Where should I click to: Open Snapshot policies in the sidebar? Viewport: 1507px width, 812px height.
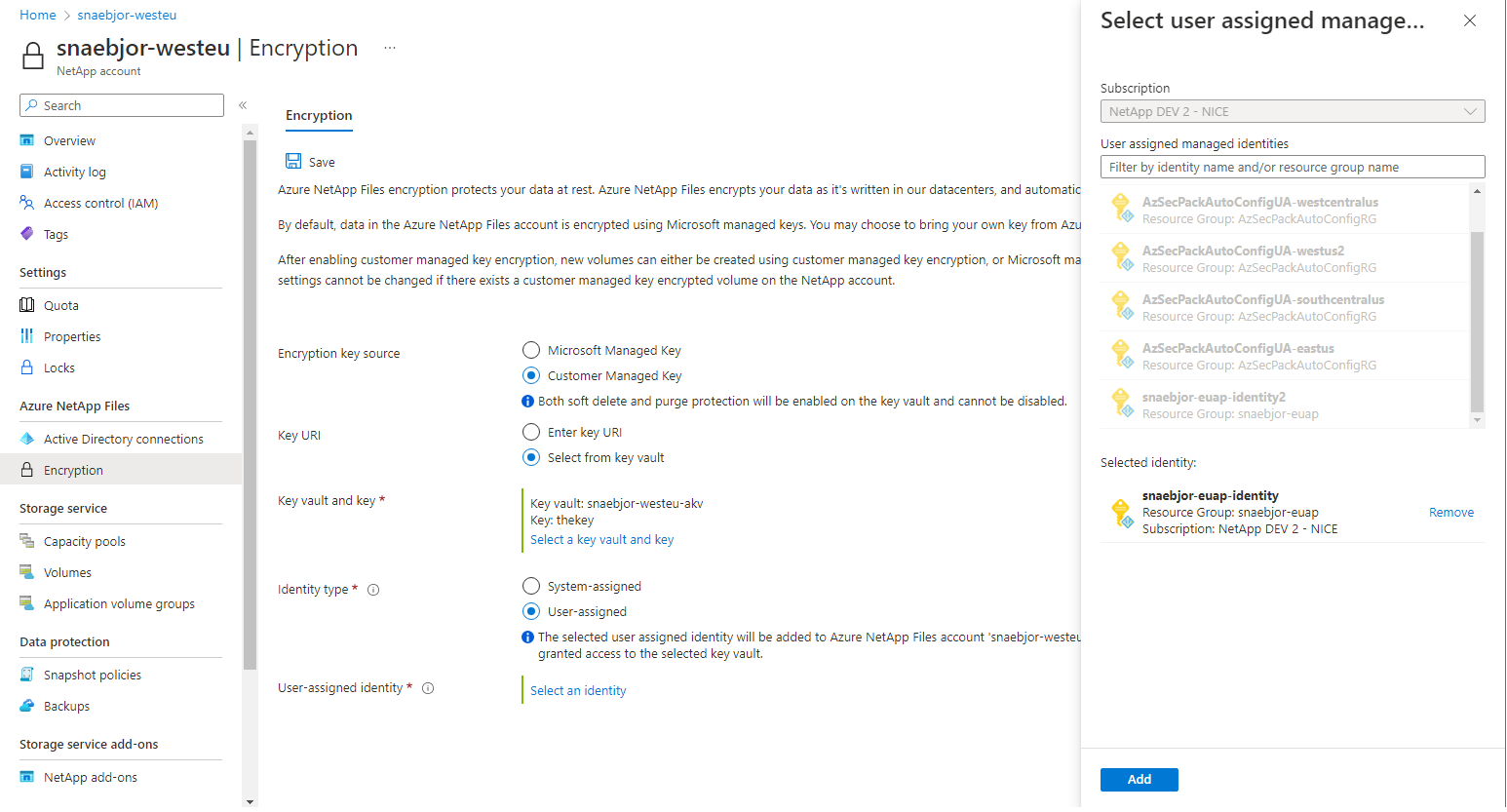(x=93, y=675)
